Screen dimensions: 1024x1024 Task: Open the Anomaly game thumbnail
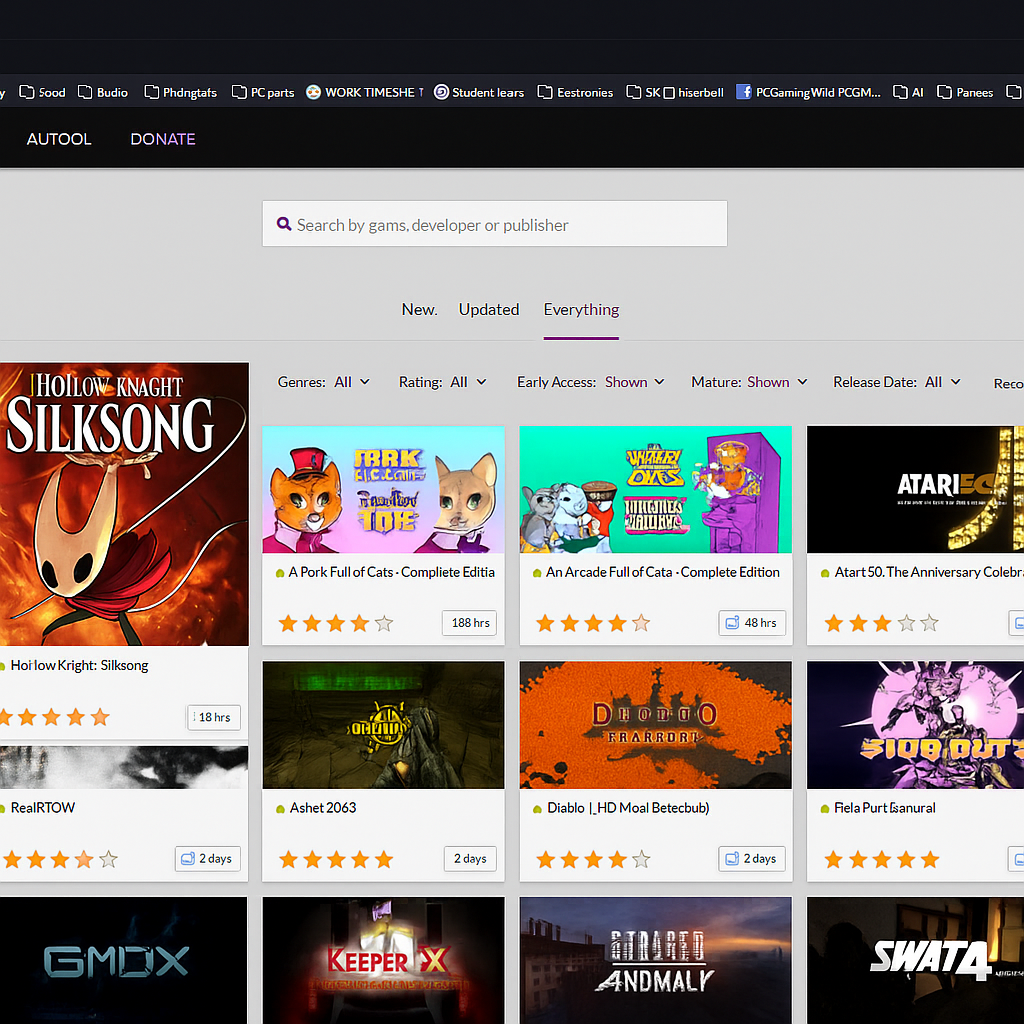(x=656, y=960)
